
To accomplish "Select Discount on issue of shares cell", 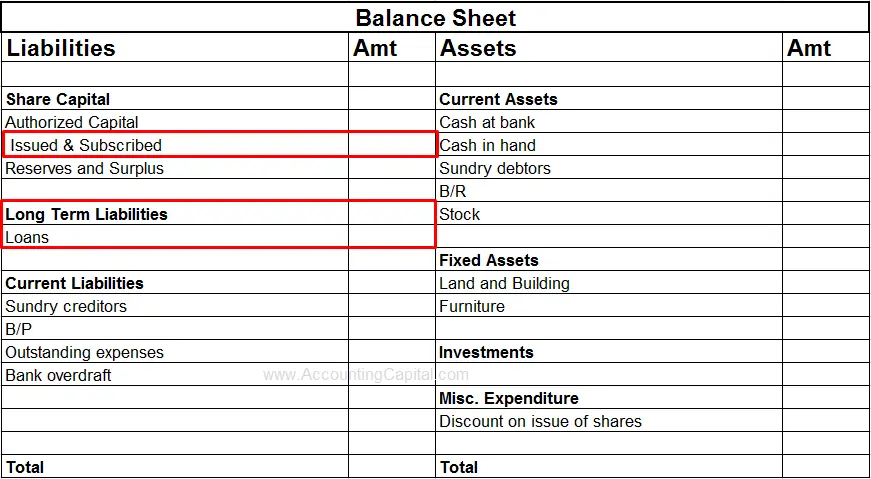I will 540,421.
